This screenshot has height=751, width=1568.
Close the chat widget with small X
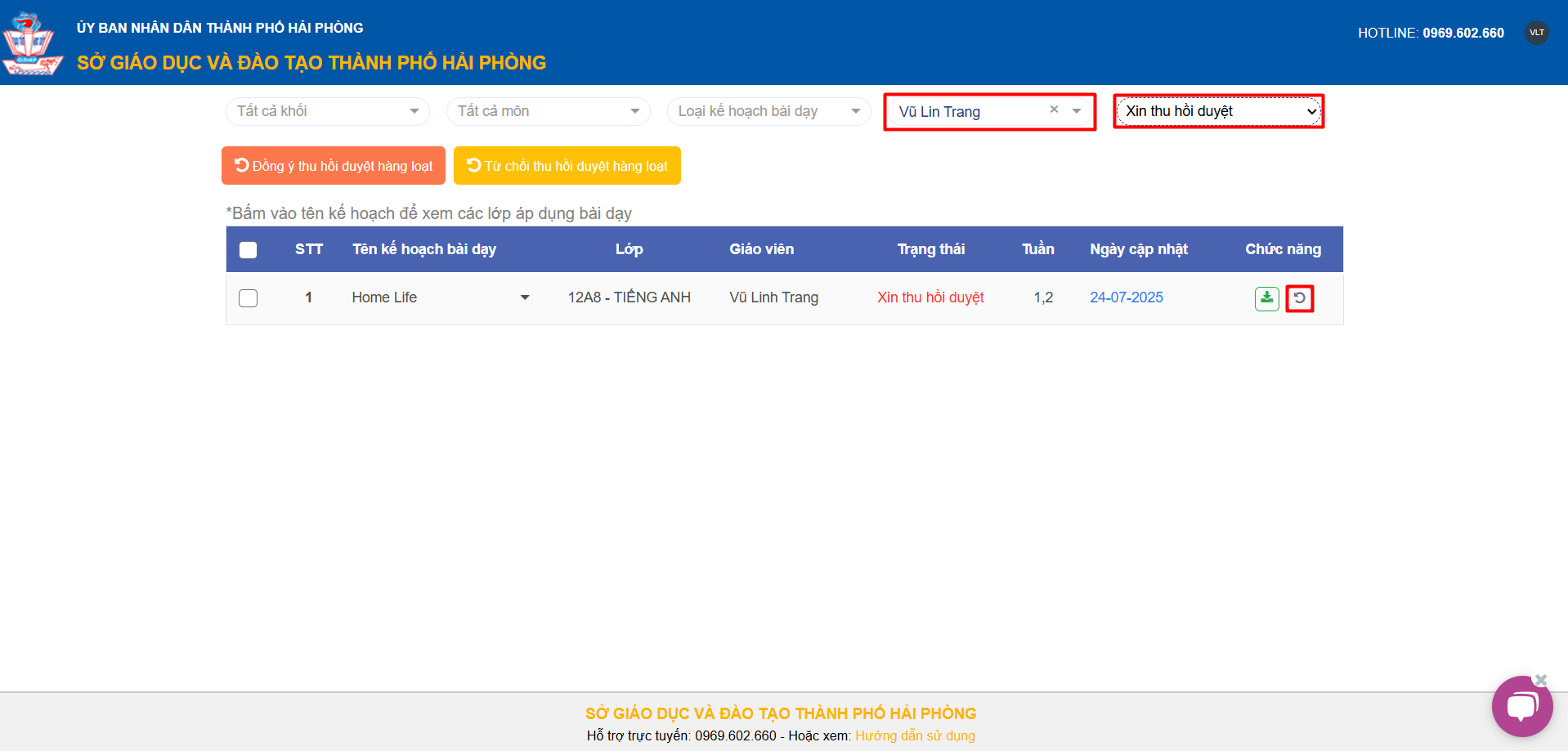point(1541,680)
